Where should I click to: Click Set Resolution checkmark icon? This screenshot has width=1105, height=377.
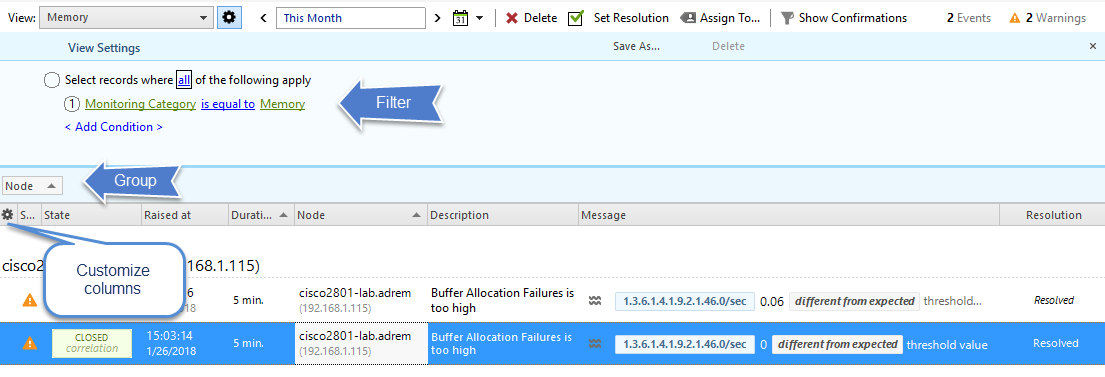pyautogui.click(x=576, y=18)
